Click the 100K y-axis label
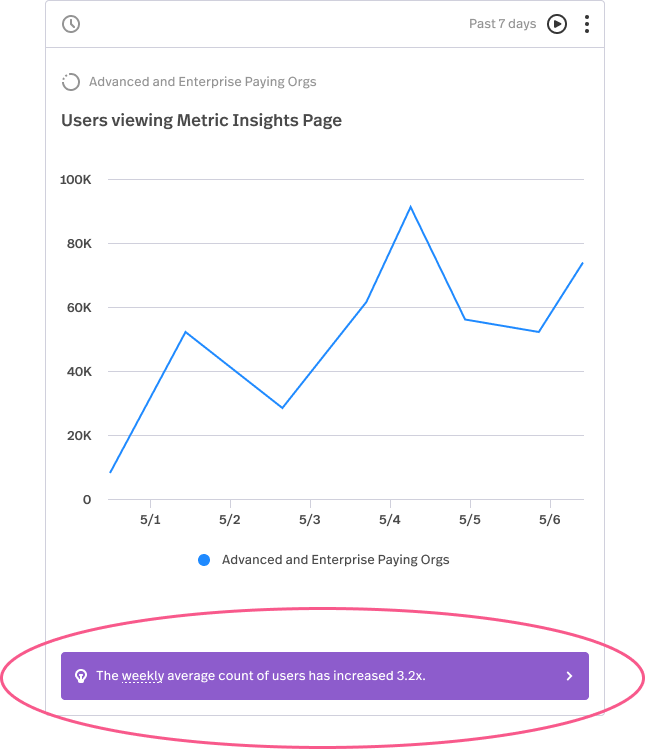645x749 pixels. [x=75, y=180]
